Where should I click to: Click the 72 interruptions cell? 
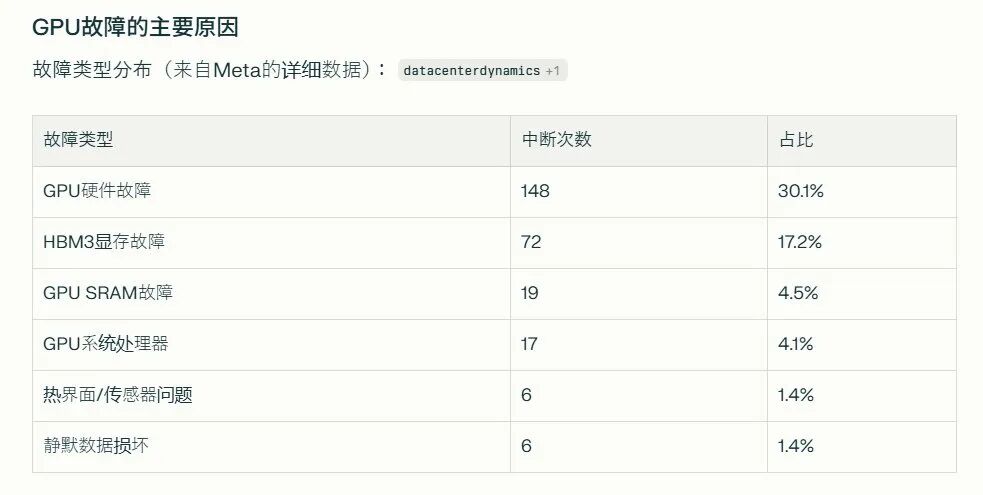point(531,242)
